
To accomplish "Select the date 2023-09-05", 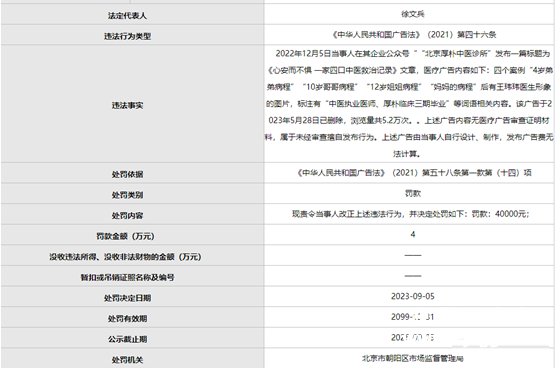I will (413, 296).
